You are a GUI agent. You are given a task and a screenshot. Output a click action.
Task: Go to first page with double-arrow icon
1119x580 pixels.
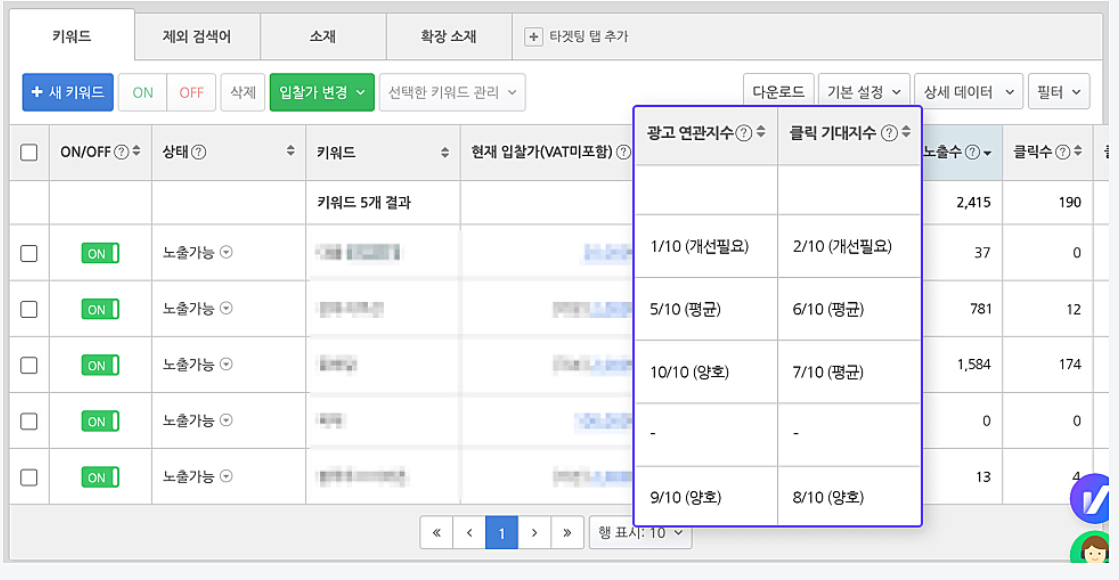[x=436, y=533]
